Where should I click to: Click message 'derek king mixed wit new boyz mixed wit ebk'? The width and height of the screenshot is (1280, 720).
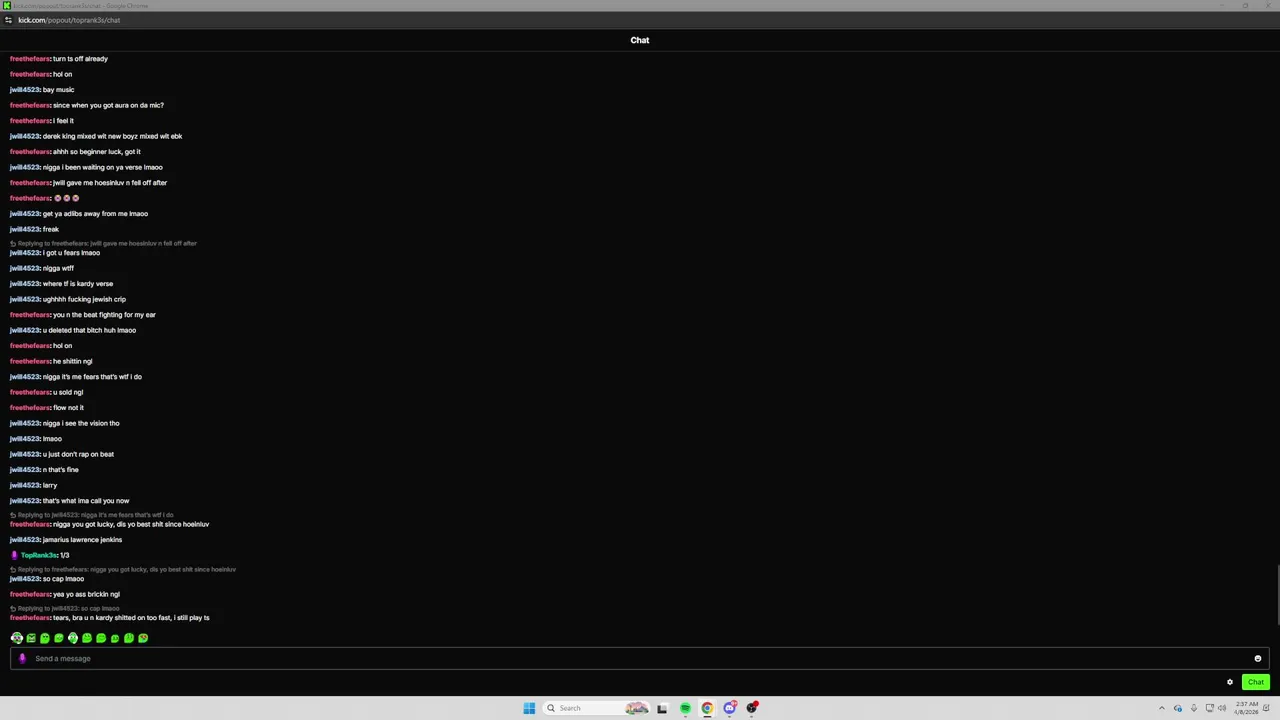[112, 136]
